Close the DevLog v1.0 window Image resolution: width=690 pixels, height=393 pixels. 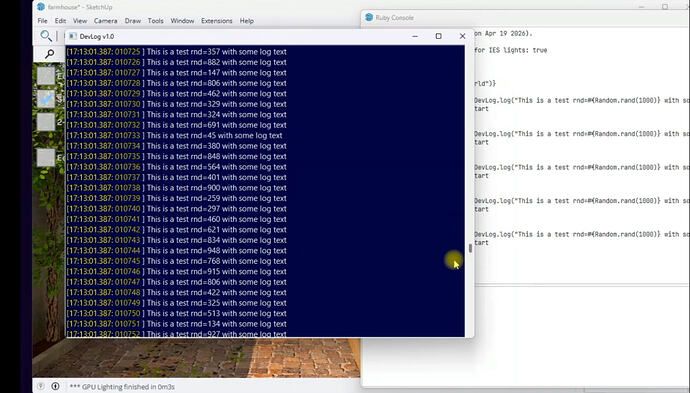[x=462, y=36]
